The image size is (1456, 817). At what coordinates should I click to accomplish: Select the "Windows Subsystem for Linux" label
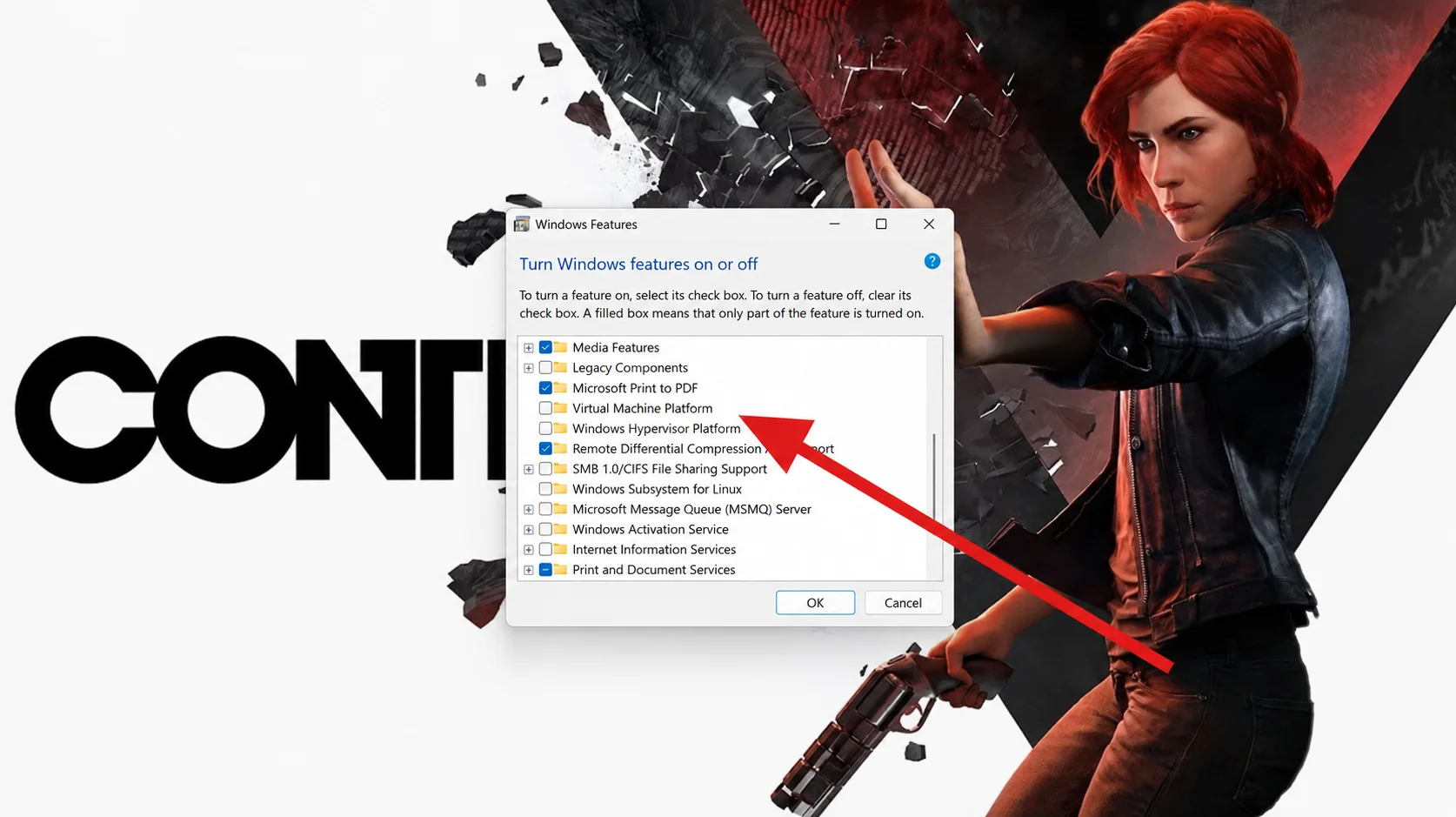(x=657, y=489)
